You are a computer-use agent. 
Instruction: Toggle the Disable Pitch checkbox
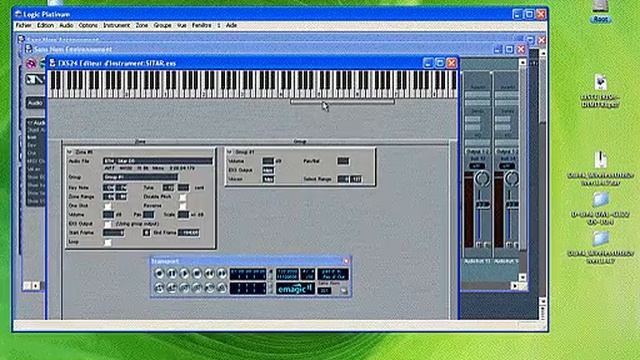pos(183,197)
